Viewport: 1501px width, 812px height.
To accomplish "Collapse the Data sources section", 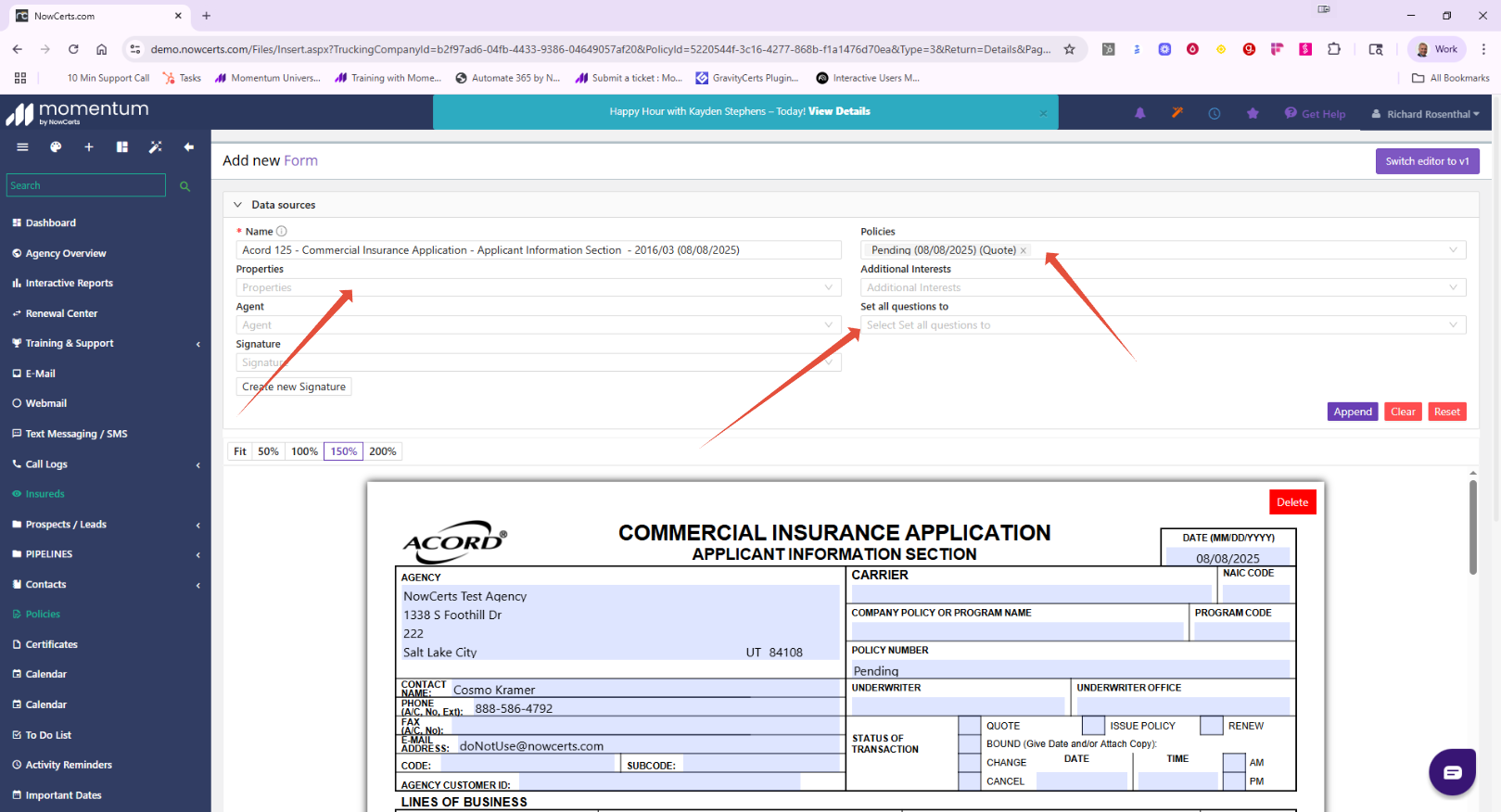I will [237, 205].
